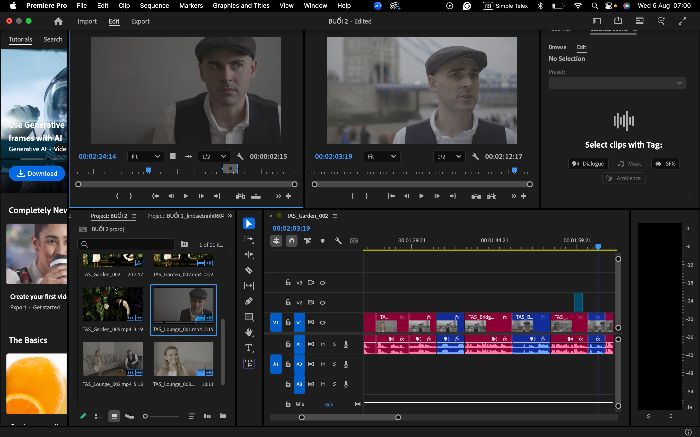Open the Markers menu
Viewport: 700px width, 437px height.
click(191, 6)
